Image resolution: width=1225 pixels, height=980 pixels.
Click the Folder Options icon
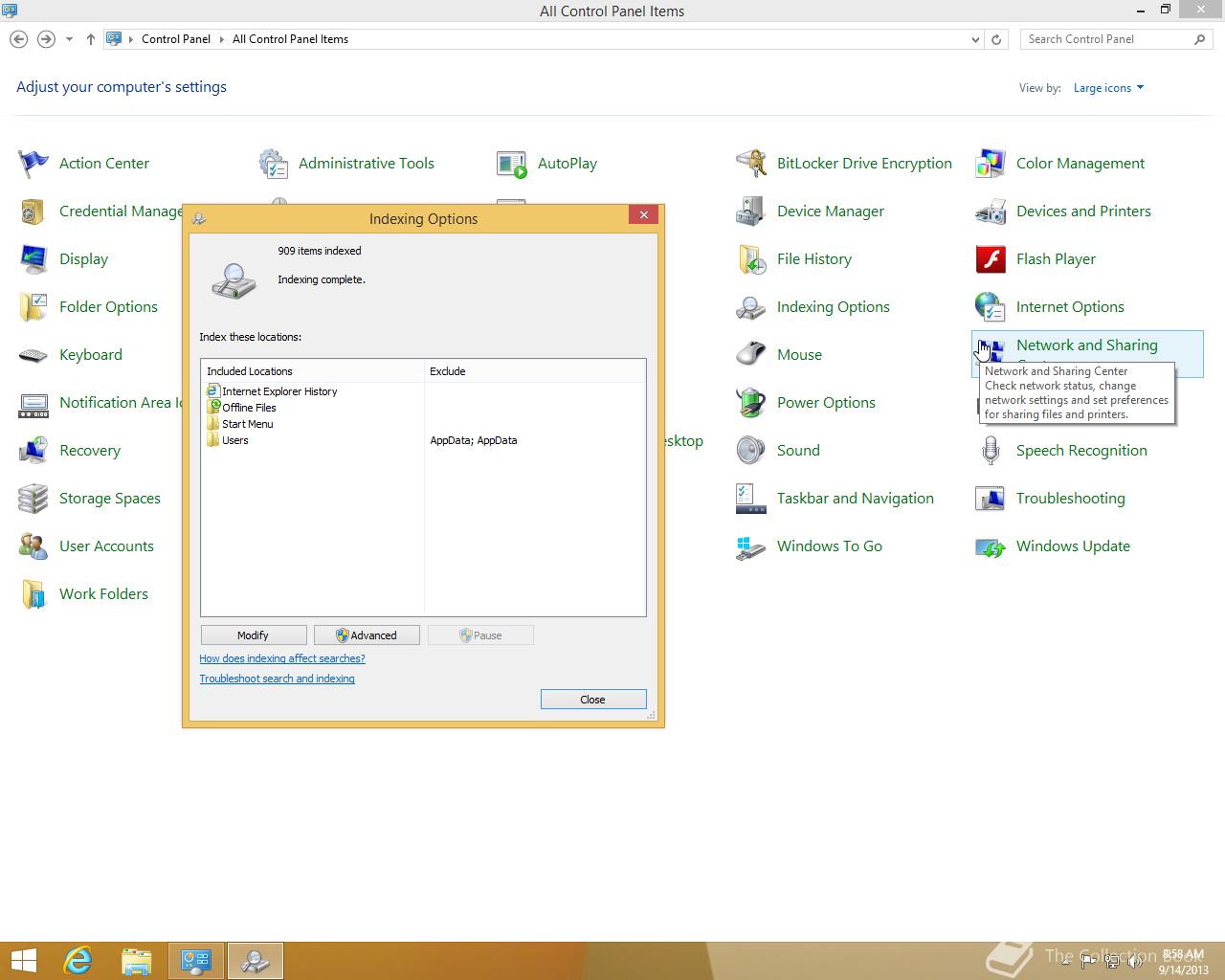pos(33,307)
